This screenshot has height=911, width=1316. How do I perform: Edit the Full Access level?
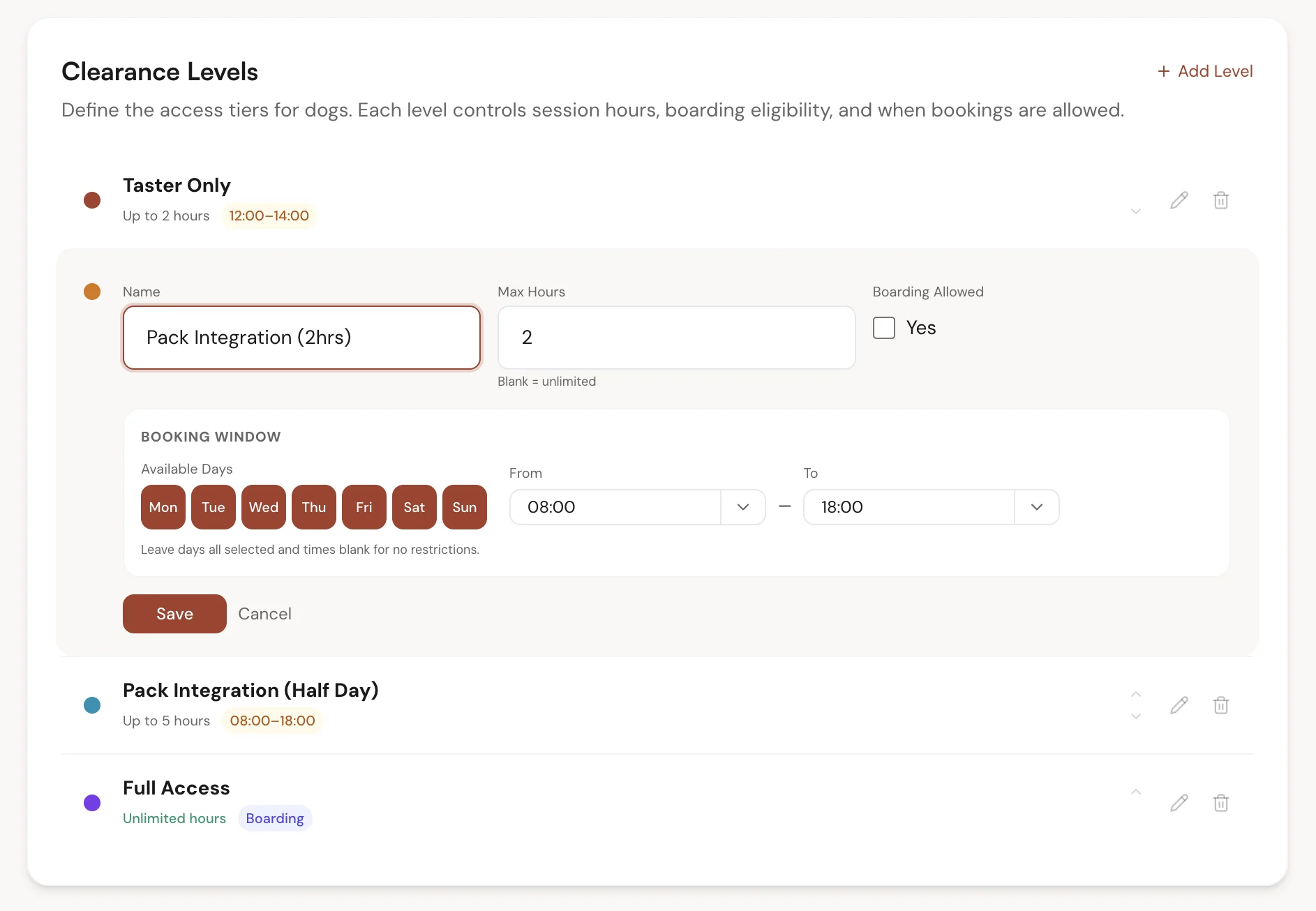coord(1179,803)
